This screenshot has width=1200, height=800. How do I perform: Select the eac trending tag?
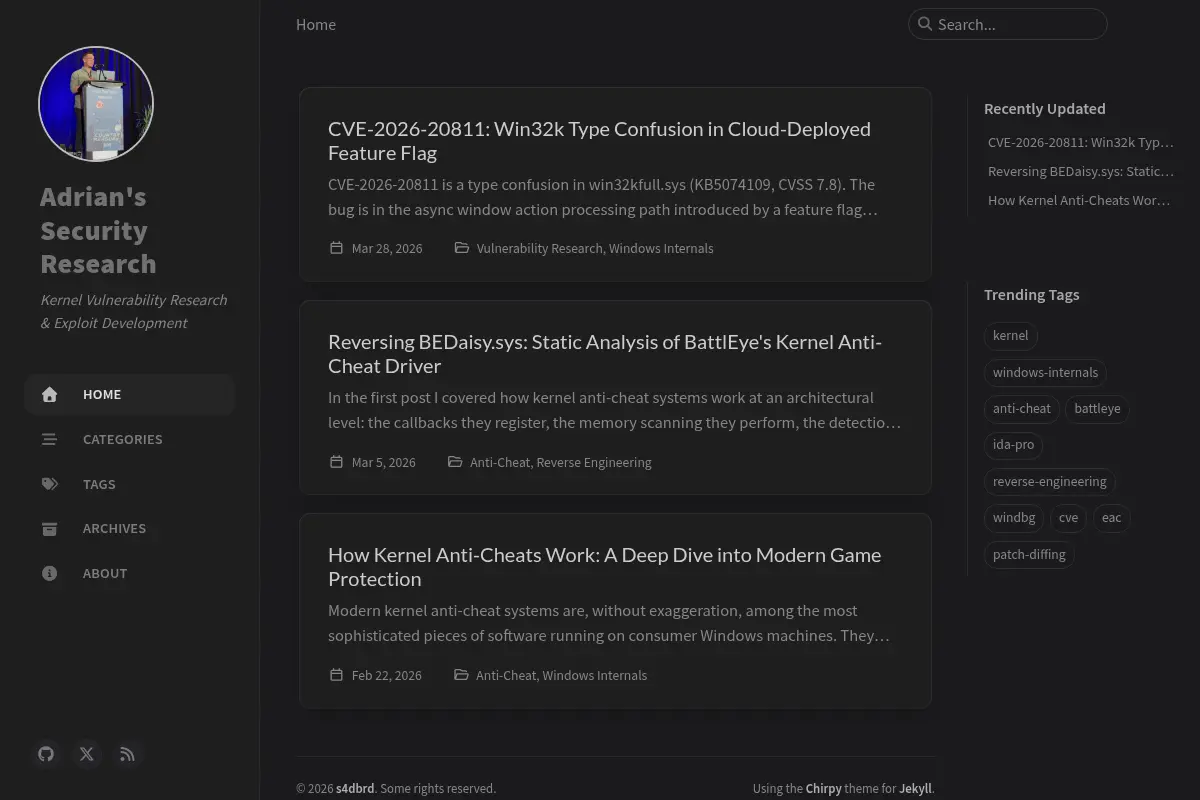(1111, 518)
